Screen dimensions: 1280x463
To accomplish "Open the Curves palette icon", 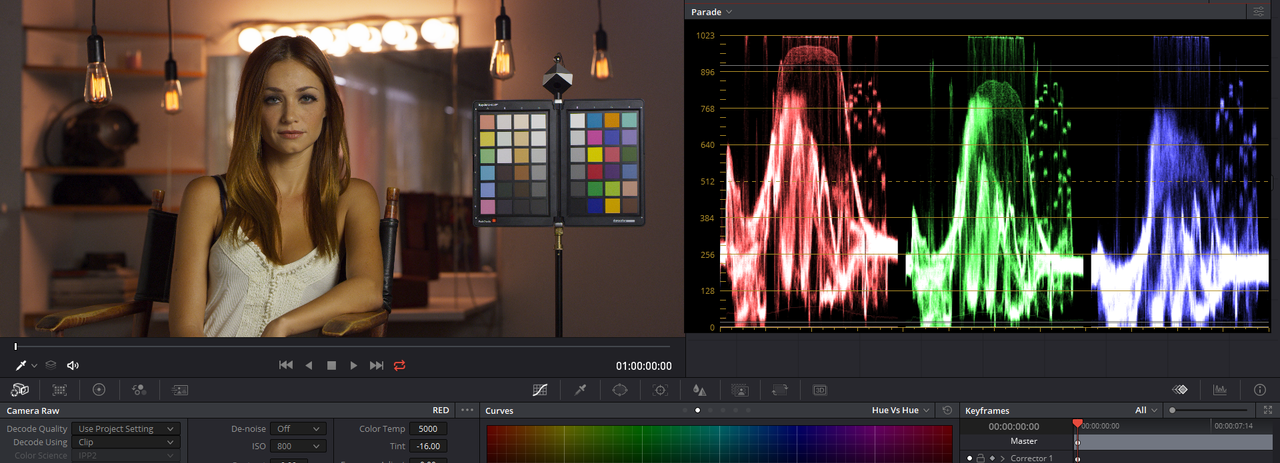I will 540,390.
